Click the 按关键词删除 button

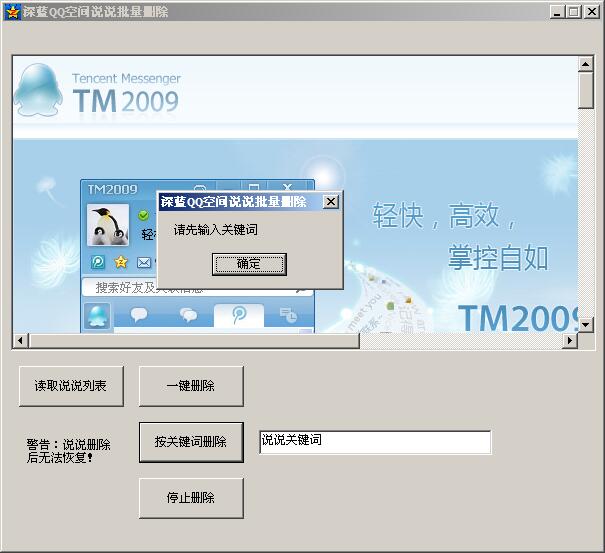pos(191,442)
